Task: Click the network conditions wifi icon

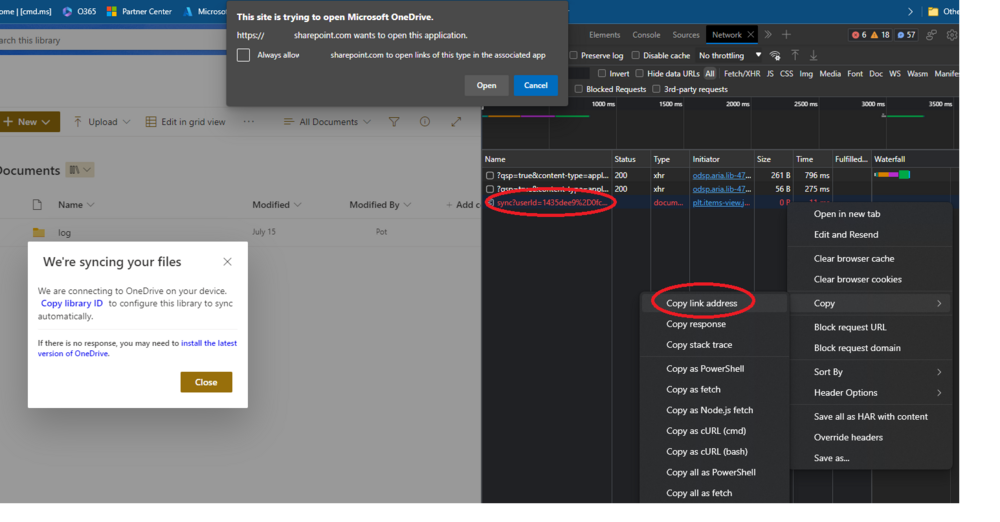Action: 775,56
